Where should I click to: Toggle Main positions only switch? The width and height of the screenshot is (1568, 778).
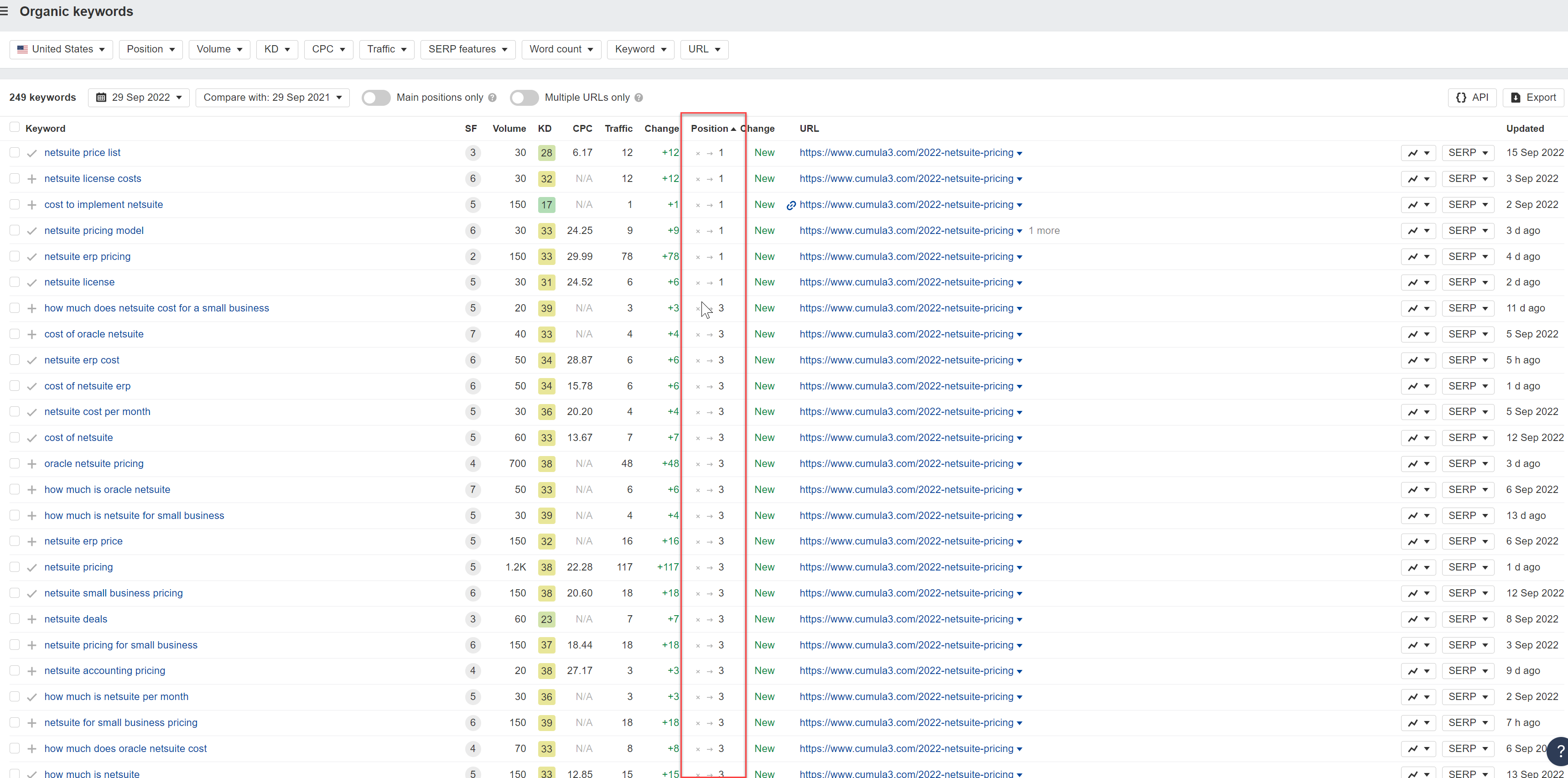pos(375,98)
